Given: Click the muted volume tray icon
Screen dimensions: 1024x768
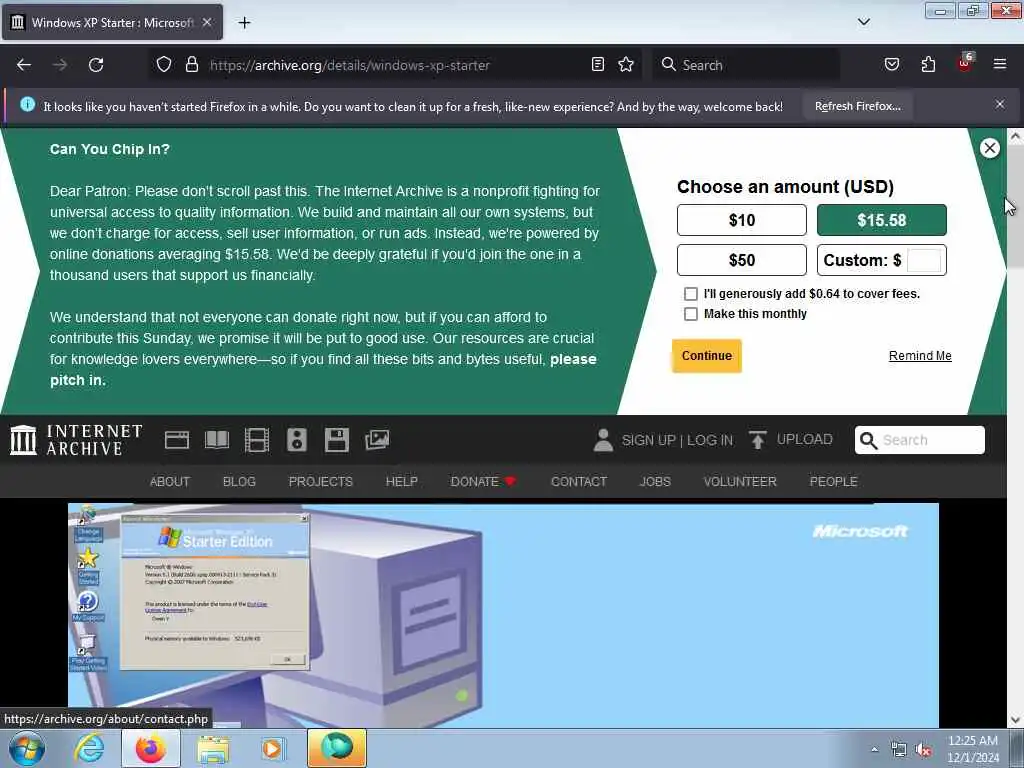Looking at the screenshot, I should click(923, 750).
